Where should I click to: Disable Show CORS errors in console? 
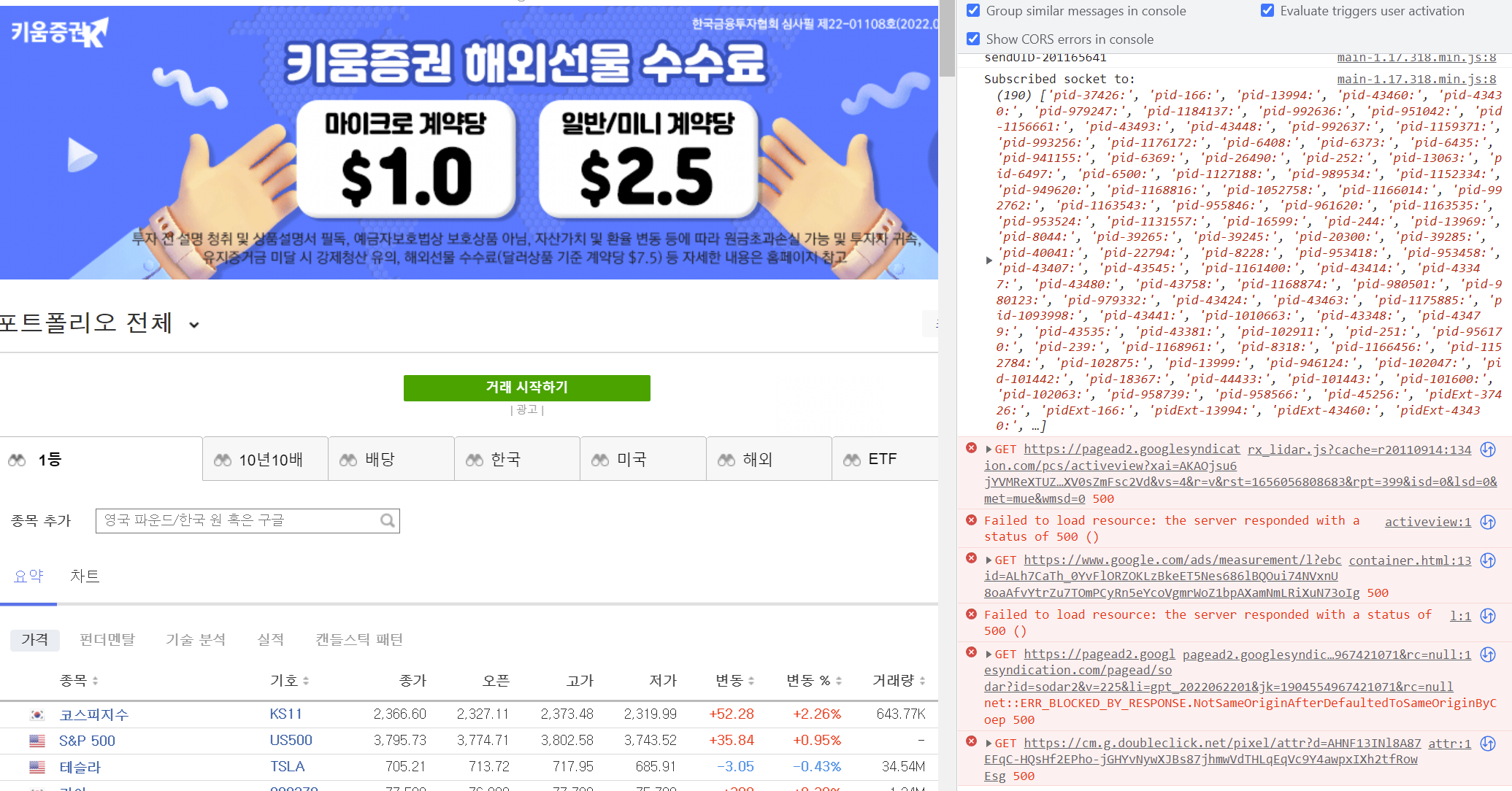tap(973, 39)
